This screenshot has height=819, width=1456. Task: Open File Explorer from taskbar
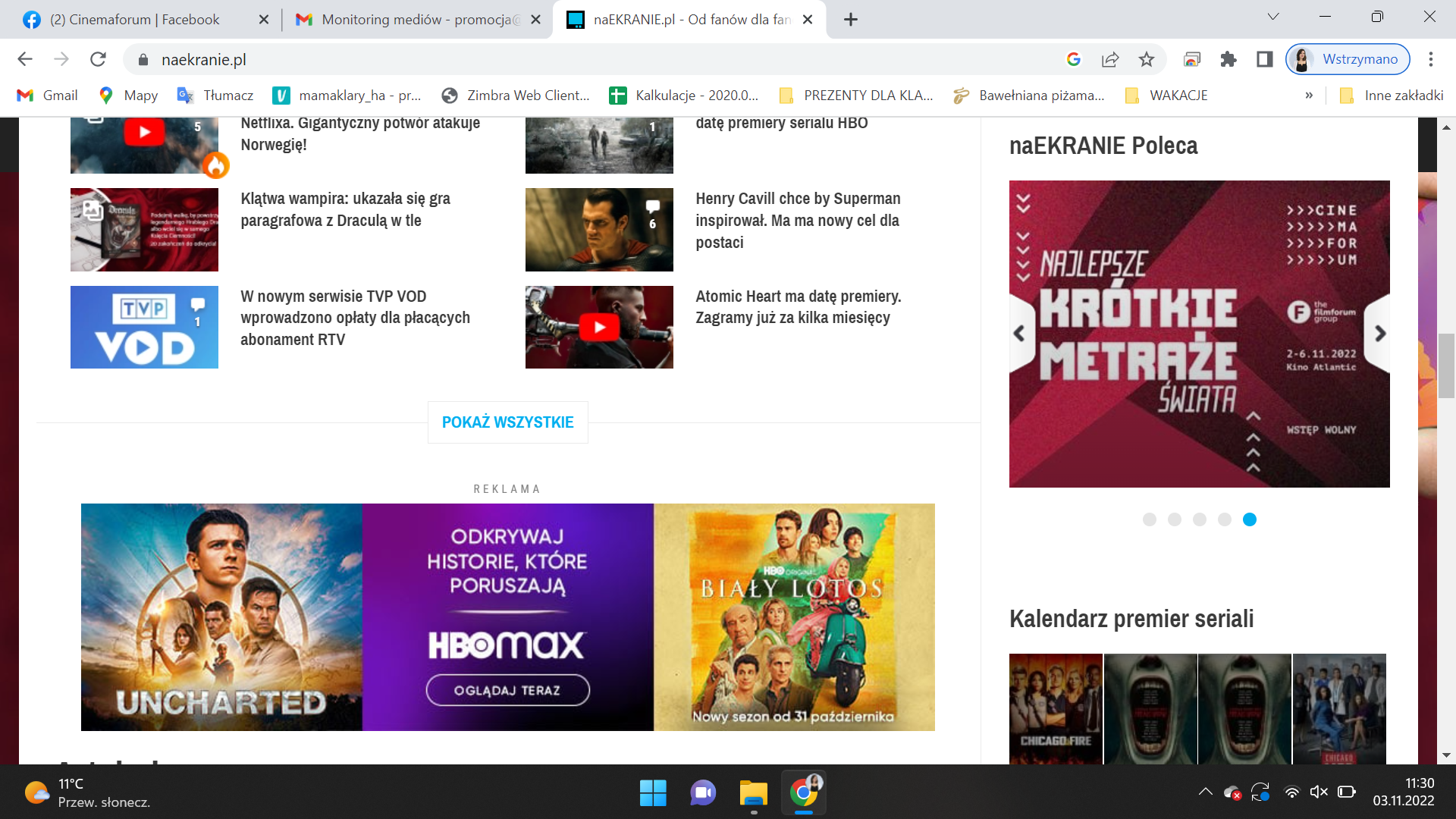754,793
